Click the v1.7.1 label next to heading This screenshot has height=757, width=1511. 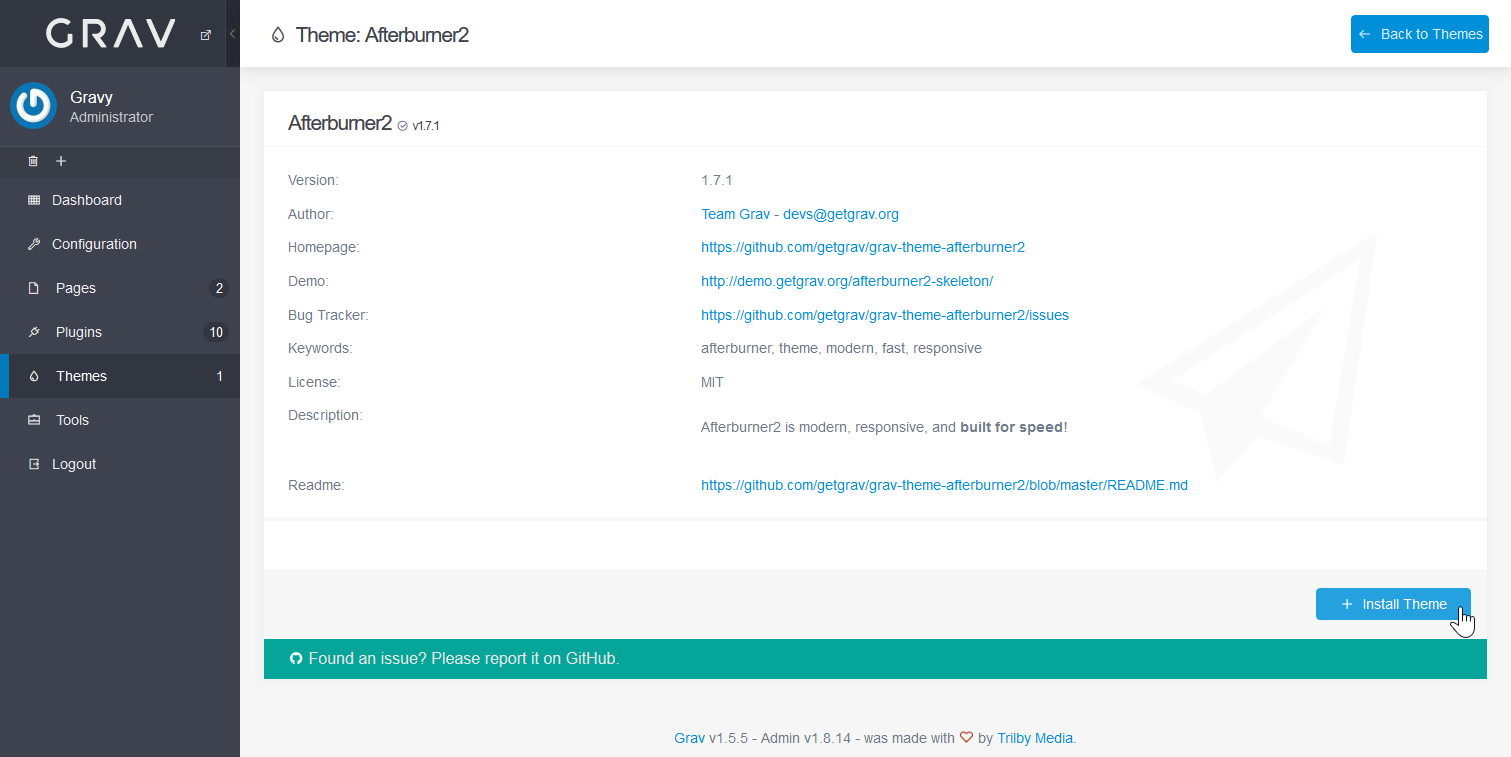click(426, 126)
